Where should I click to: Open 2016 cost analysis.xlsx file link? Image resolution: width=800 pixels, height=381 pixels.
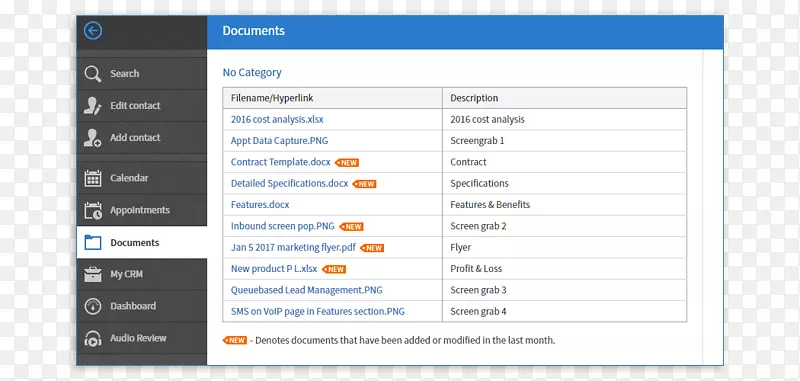pyautogui.click(x=277, y=119)
